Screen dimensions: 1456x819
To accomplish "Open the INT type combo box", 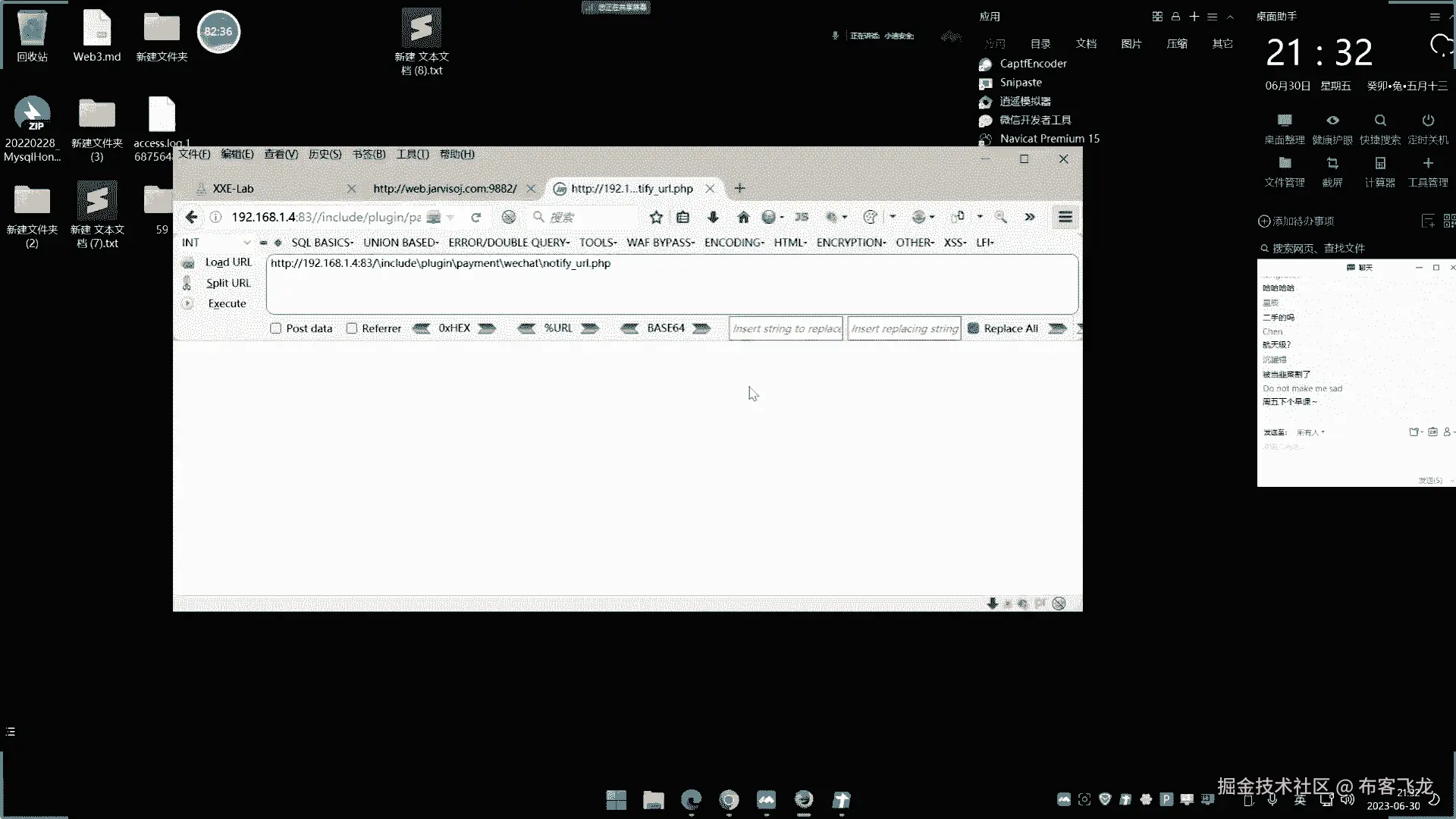I will pos(216,243).
